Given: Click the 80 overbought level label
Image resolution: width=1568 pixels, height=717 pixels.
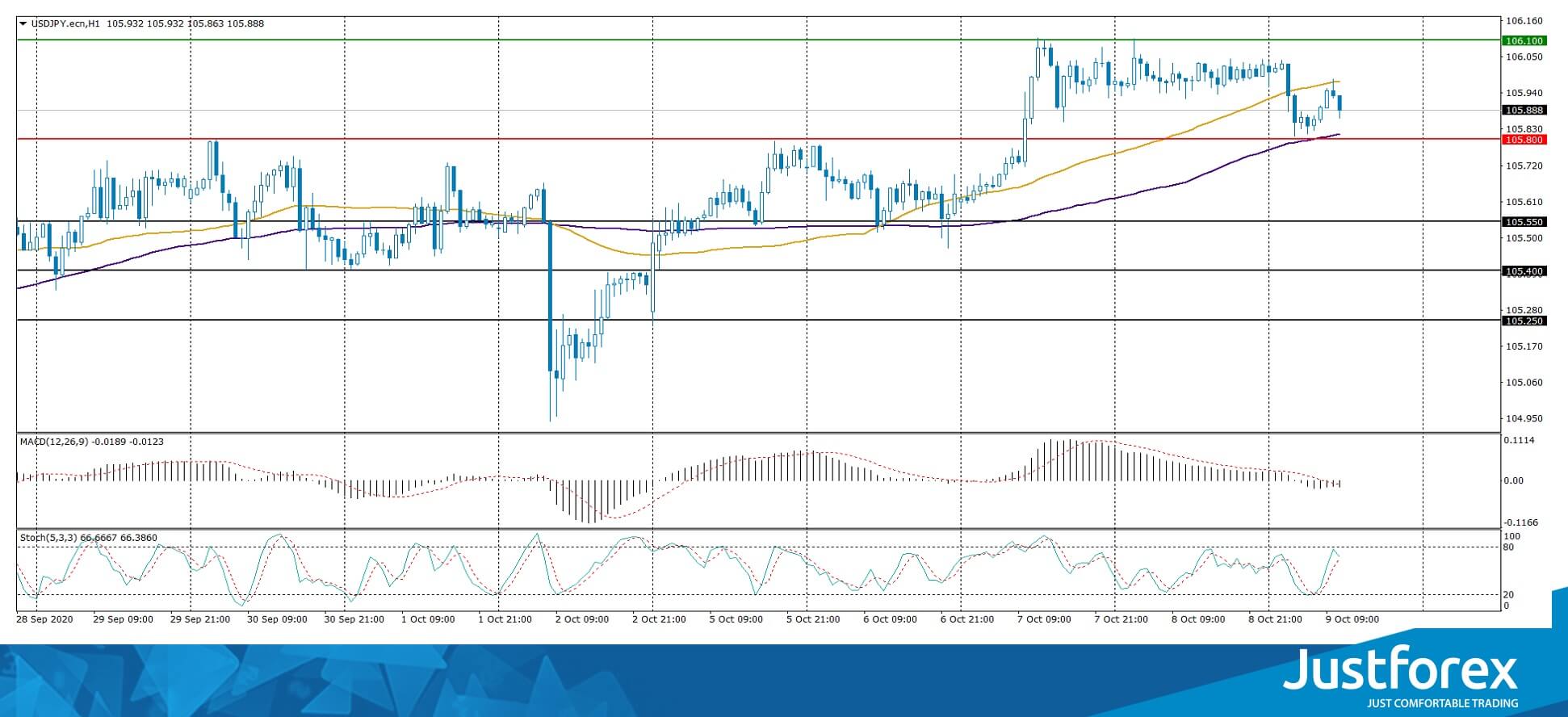Looking at the screenshot, I should click(x=1510, y=547).
